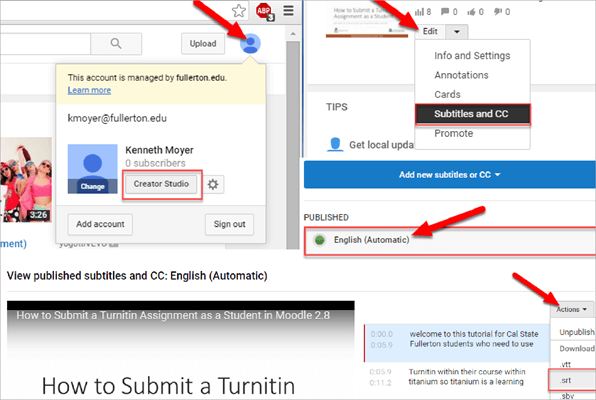The image size is (596, 400).
Task: Click the YouTube search input field
Action: 45,44
